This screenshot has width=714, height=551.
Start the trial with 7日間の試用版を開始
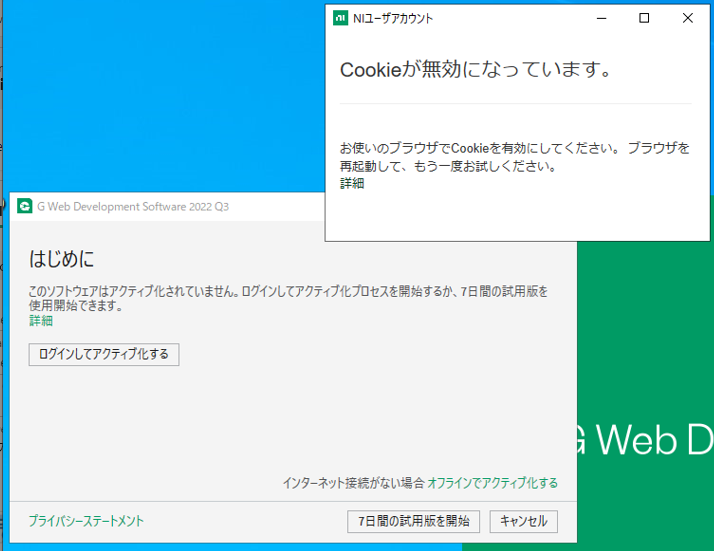pyautogui.click(x=413, y=521)
